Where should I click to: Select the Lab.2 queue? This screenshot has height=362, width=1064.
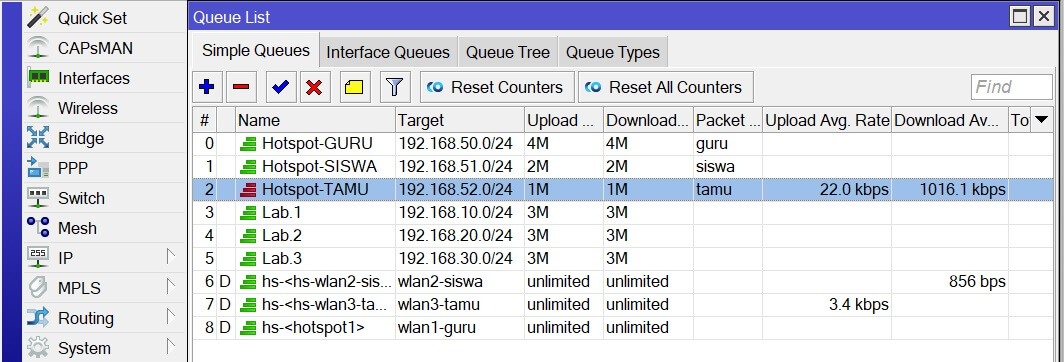(624, 236)
